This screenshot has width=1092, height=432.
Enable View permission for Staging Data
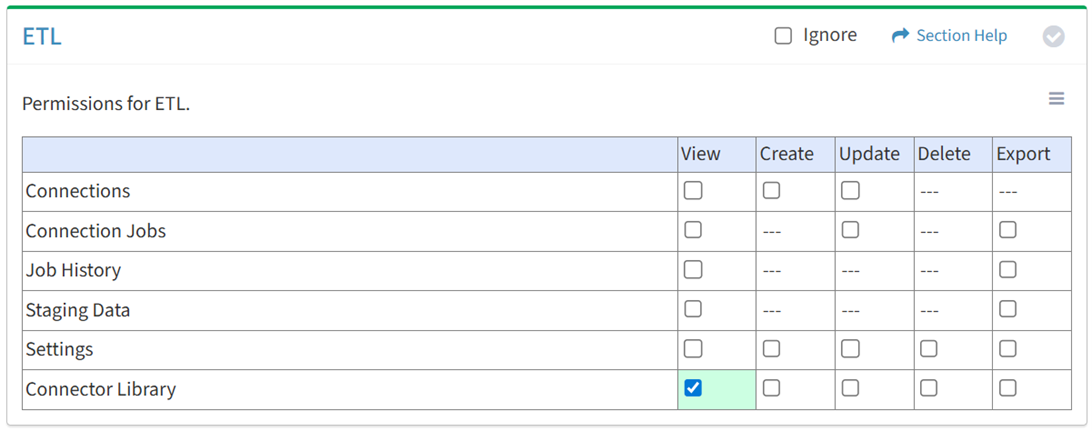click(x=693, y=309)
